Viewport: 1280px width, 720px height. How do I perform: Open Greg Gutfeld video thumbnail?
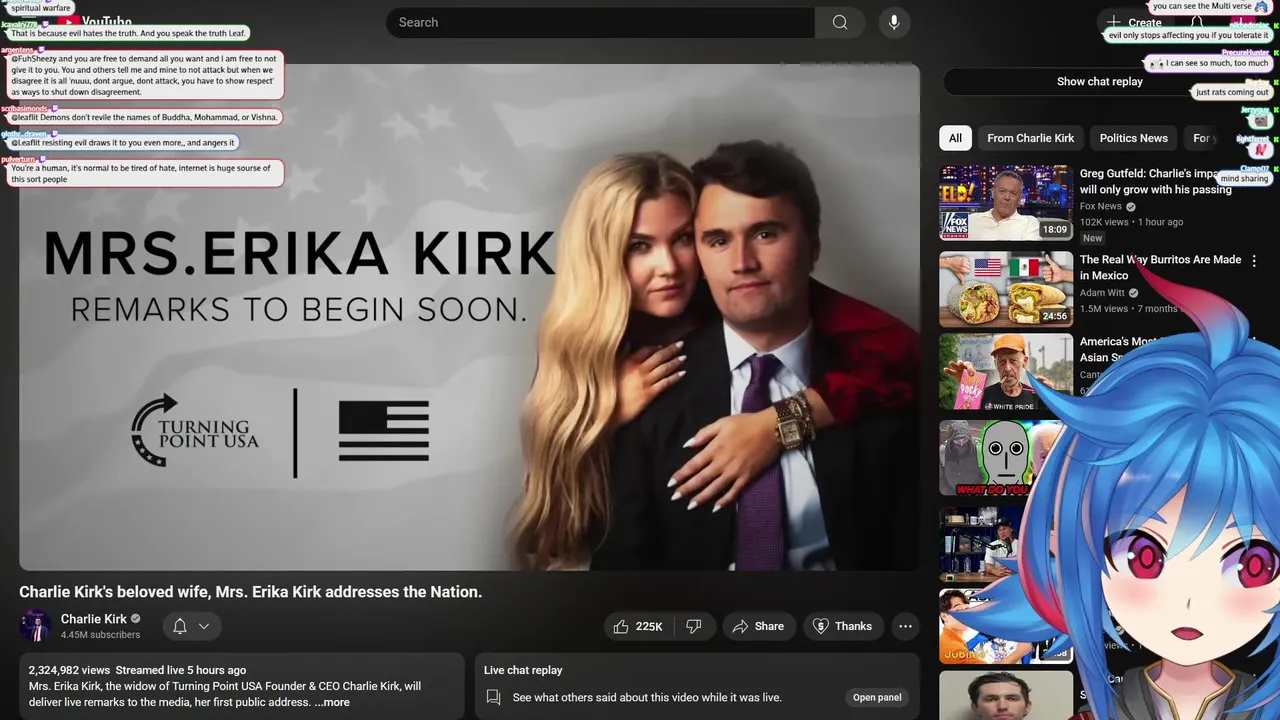tap(1006, 203)
